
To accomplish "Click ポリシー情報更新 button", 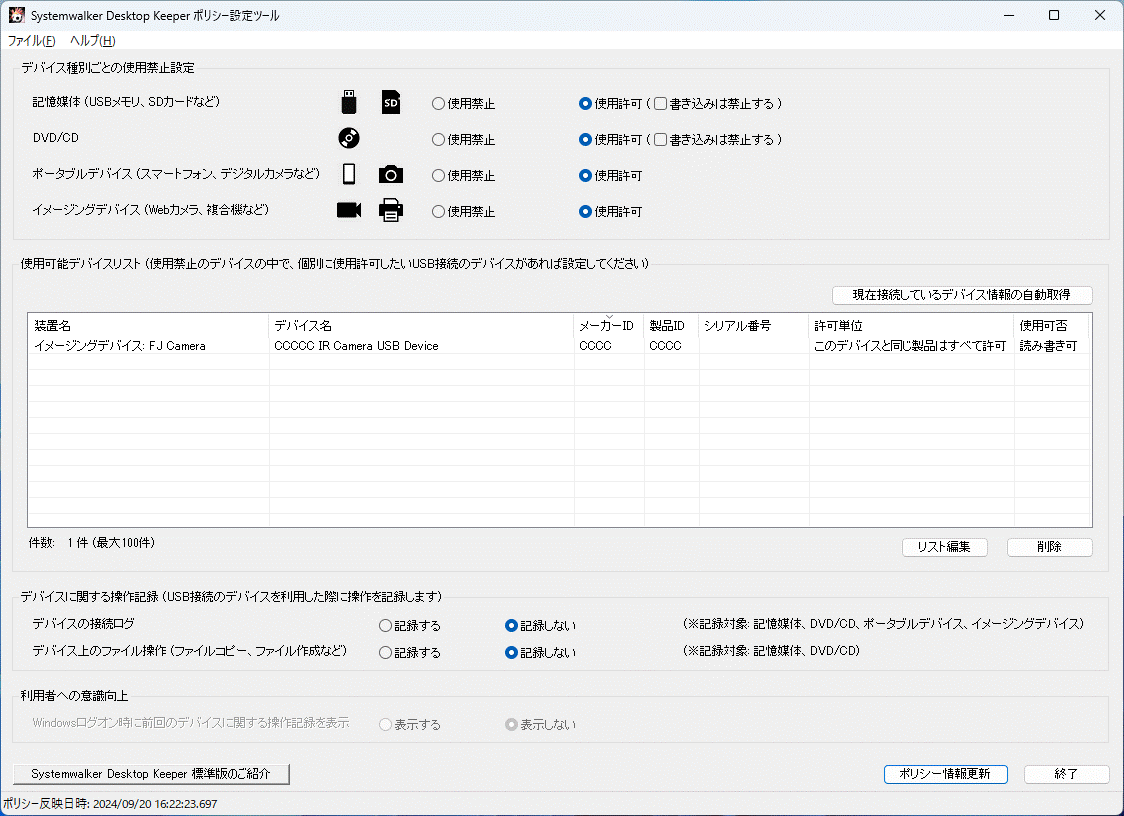I will [x=946, y=774].
